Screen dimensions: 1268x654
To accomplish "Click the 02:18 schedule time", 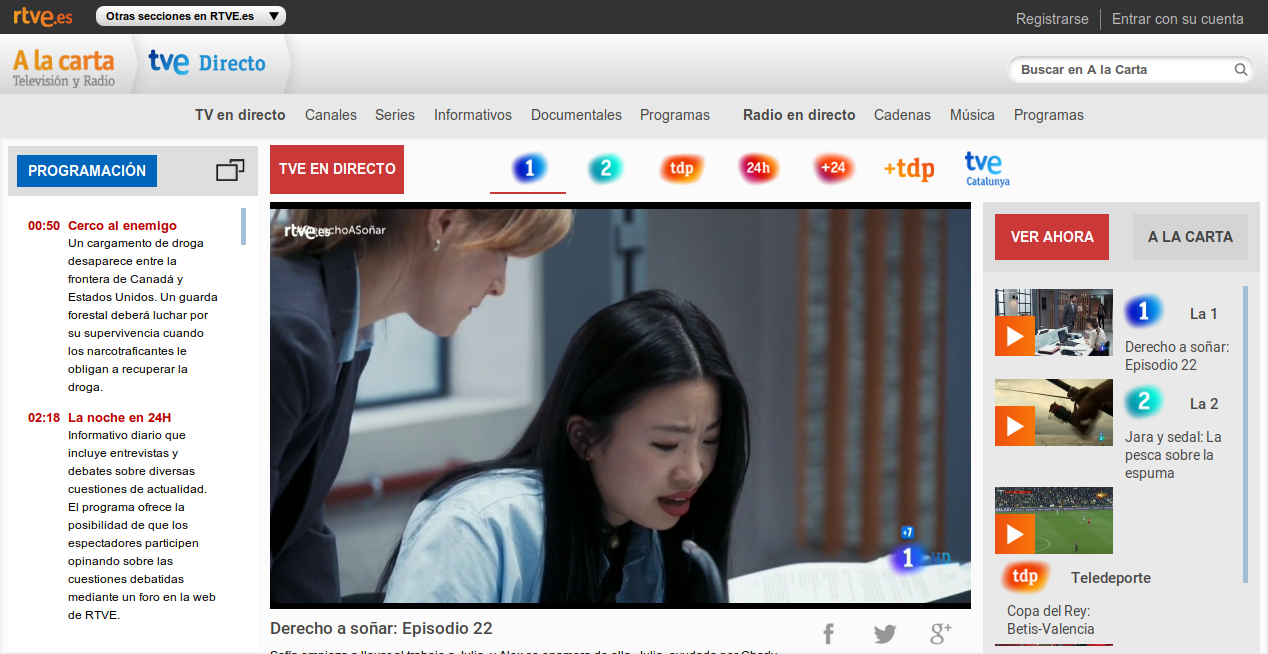I will click(44, 418).
